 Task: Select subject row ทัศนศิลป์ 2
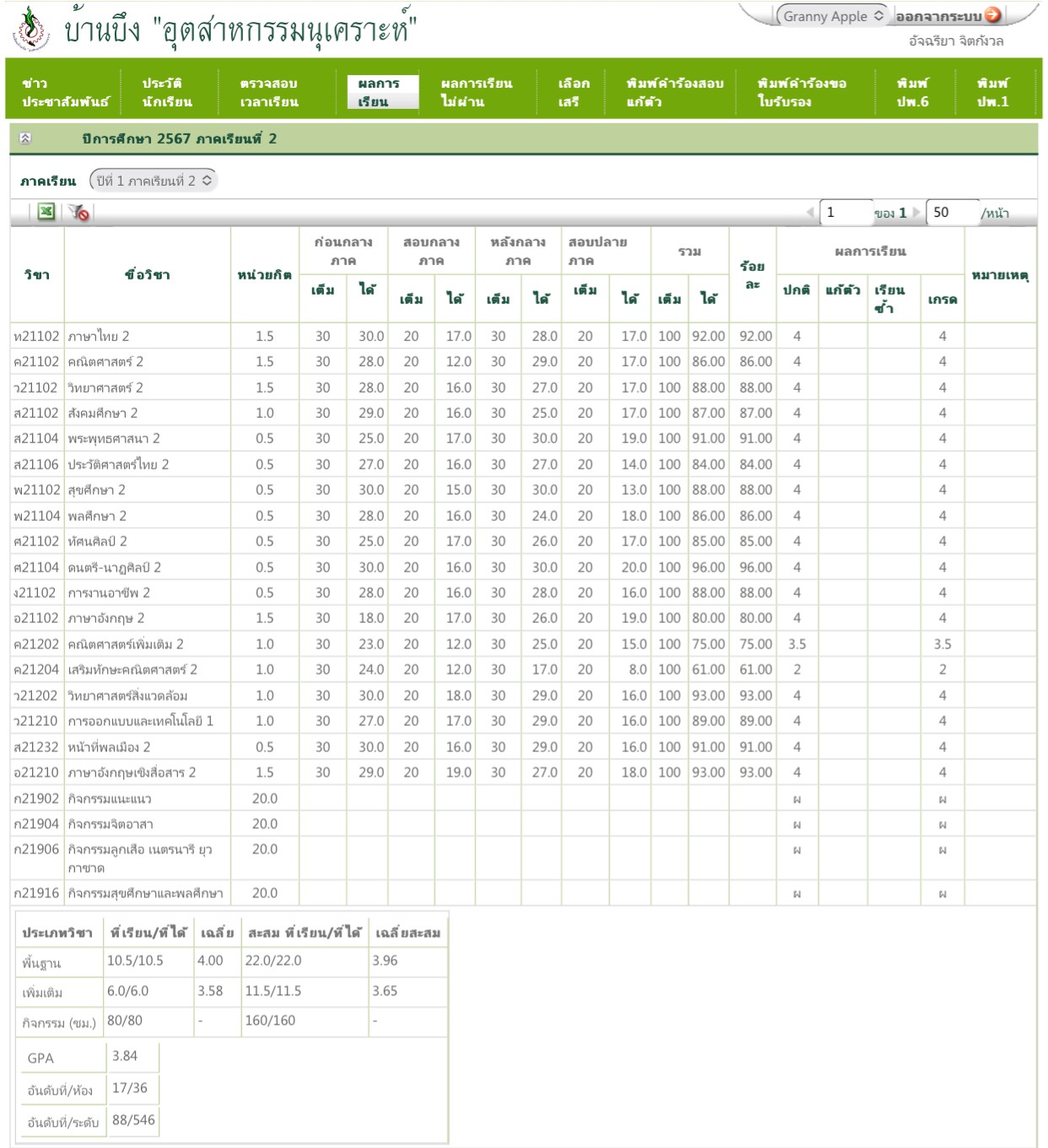[523, 541]
